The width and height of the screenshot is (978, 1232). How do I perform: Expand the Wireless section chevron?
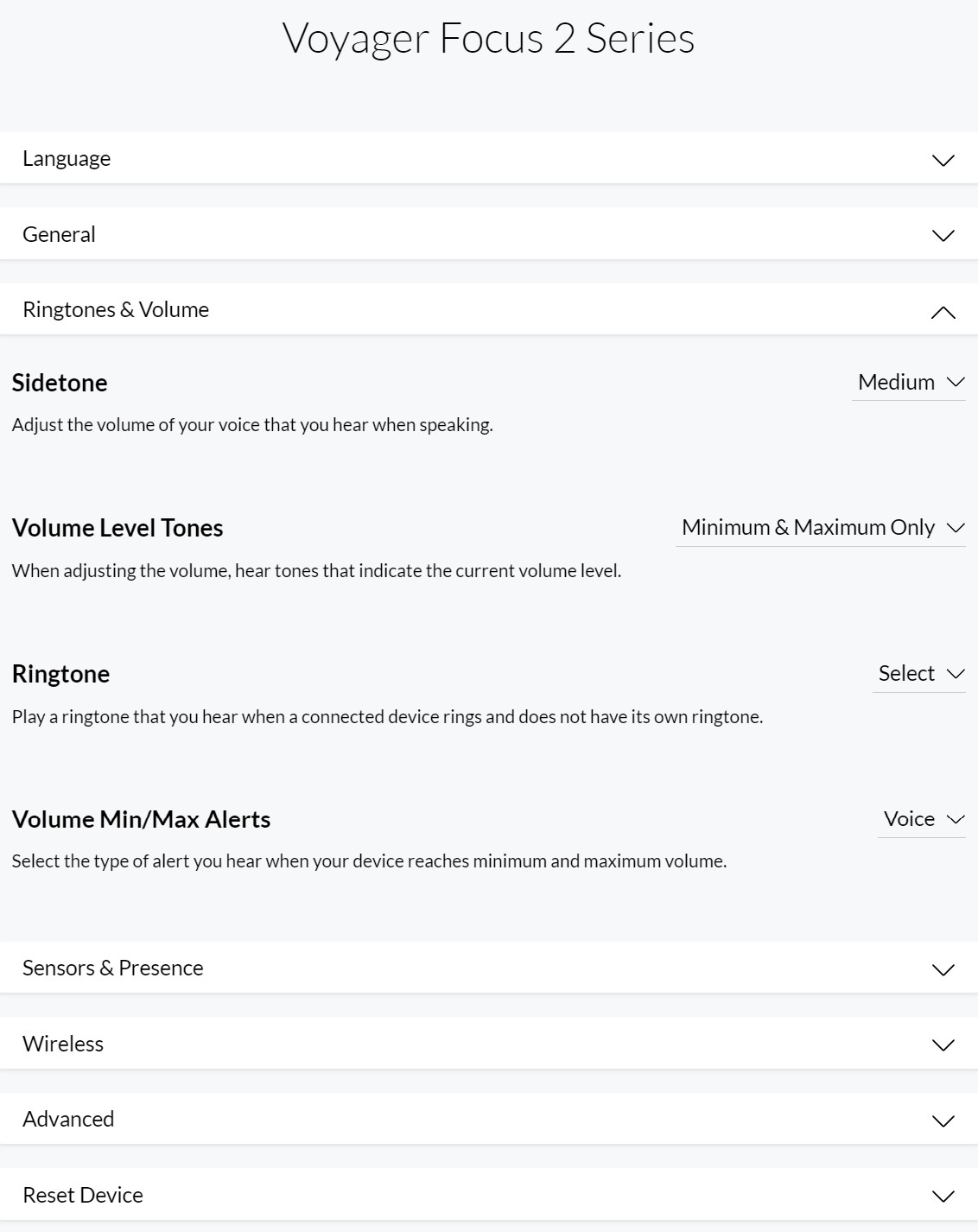pyautogui.click(x=943, y=1045)
